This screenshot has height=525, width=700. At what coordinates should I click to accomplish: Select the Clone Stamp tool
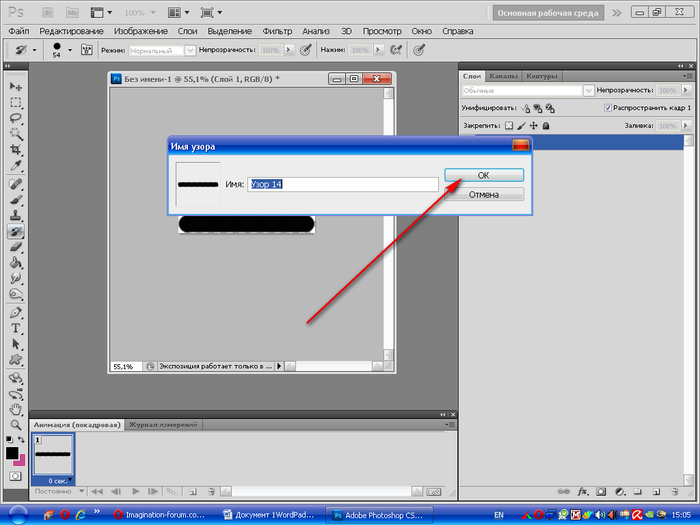click(16, 215)
